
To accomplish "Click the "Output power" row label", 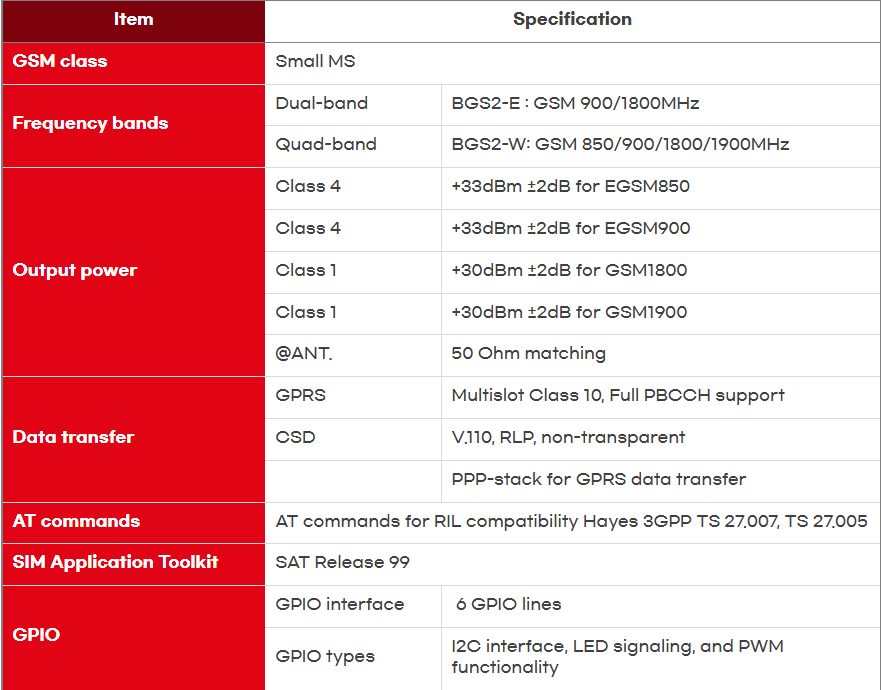I will tap(75, 270).
